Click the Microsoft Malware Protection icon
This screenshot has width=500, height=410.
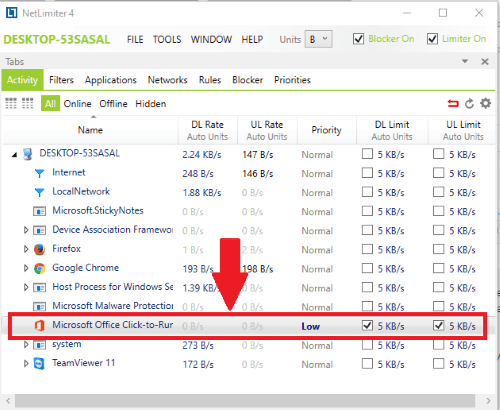(39, 306)
